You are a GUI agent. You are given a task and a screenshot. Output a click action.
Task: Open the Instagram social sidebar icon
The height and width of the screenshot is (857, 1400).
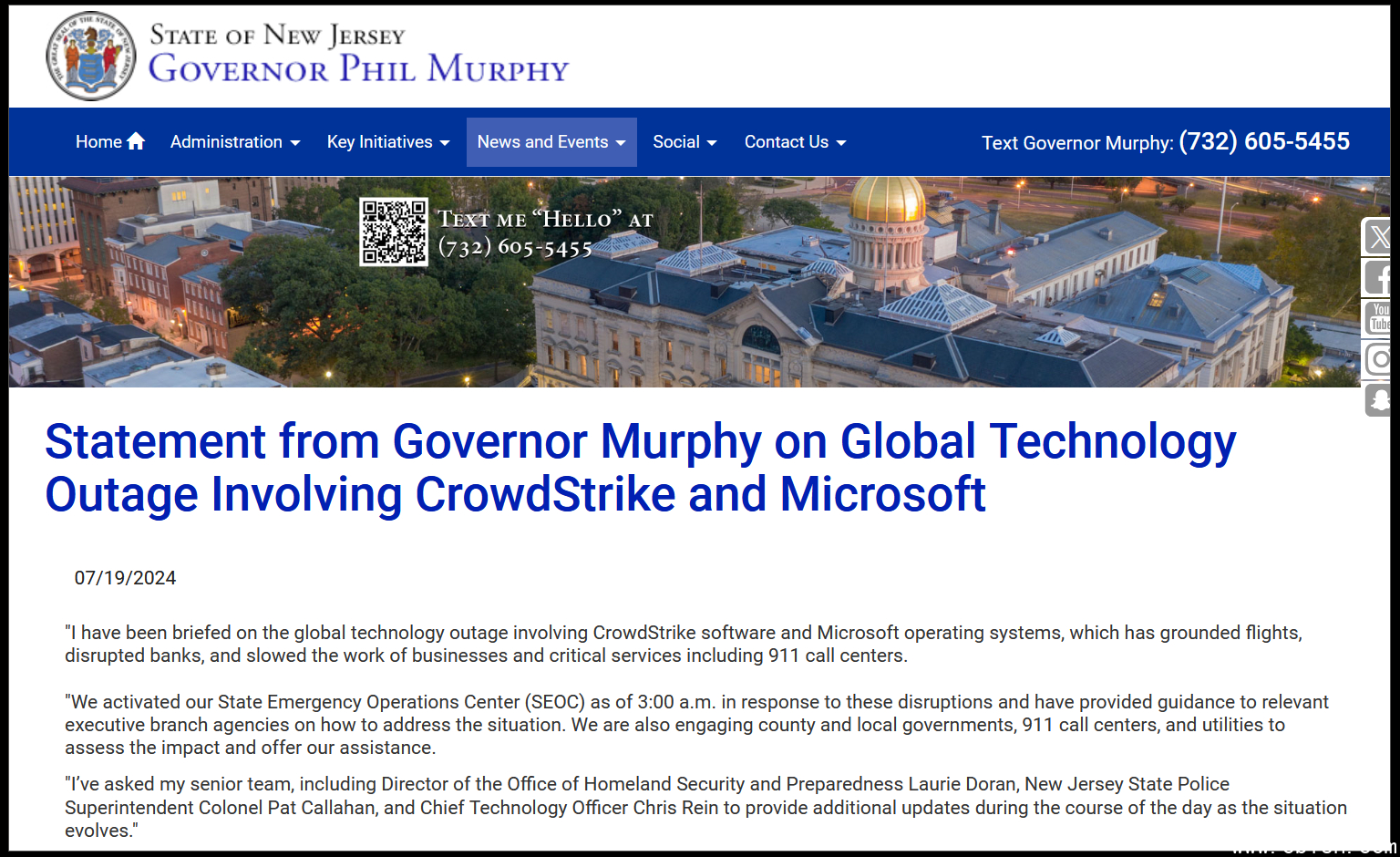(x=1378, y=358)
